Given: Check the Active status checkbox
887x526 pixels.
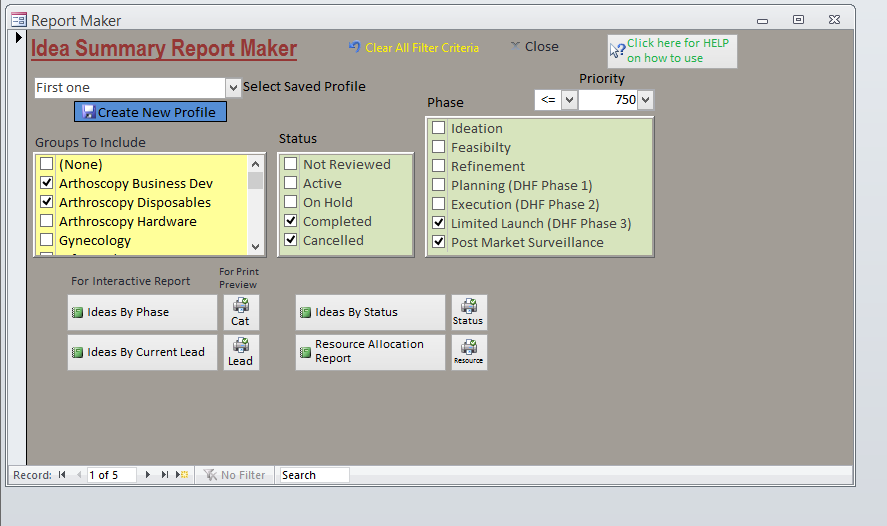Looking at the screenshot, I should 291,183.
